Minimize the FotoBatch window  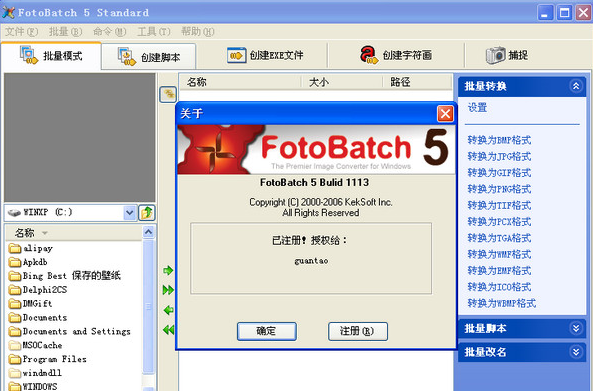(545, 13)
